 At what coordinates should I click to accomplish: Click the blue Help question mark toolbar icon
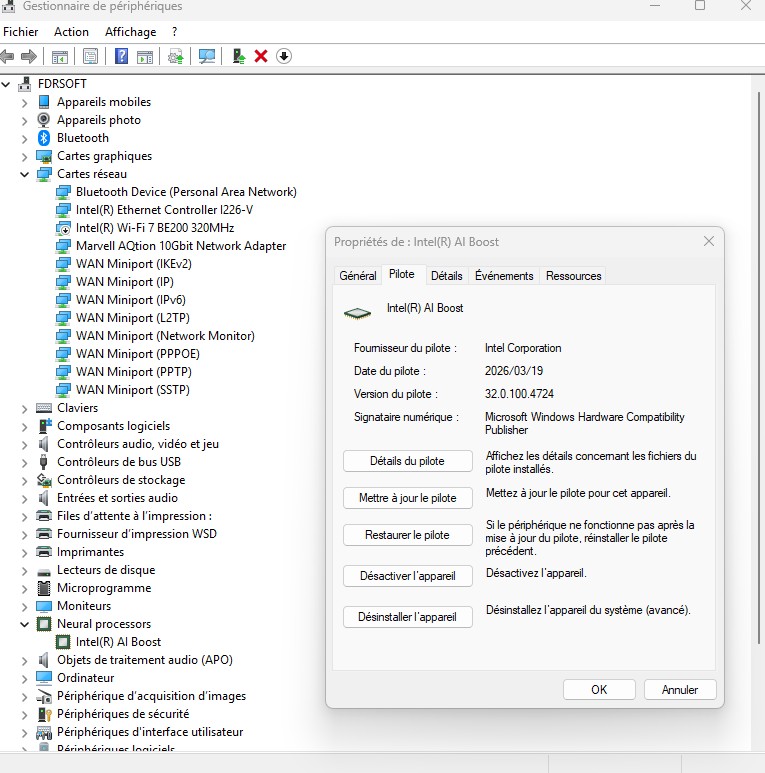click(122, 56)
